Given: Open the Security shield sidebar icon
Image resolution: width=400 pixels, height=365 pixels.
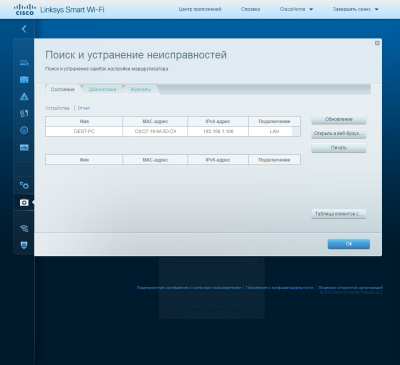Looking at the screenshot, I should coord(24,245).
